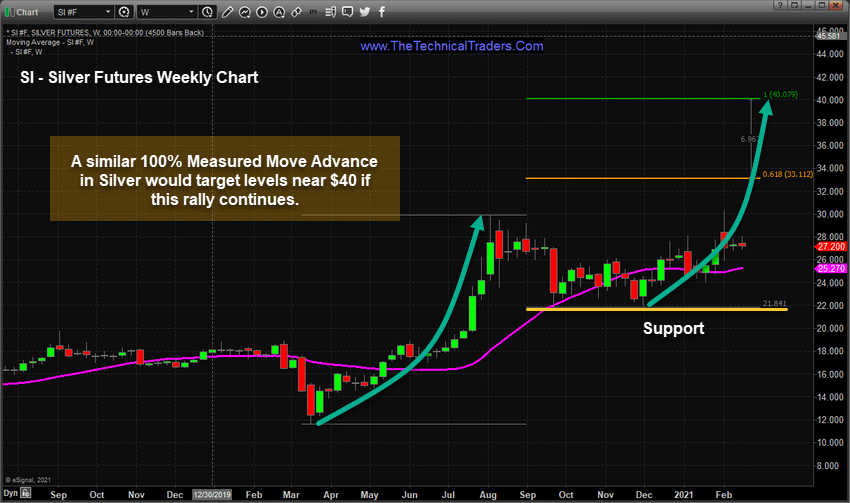Open symbol settings gear button

point(124,12)
